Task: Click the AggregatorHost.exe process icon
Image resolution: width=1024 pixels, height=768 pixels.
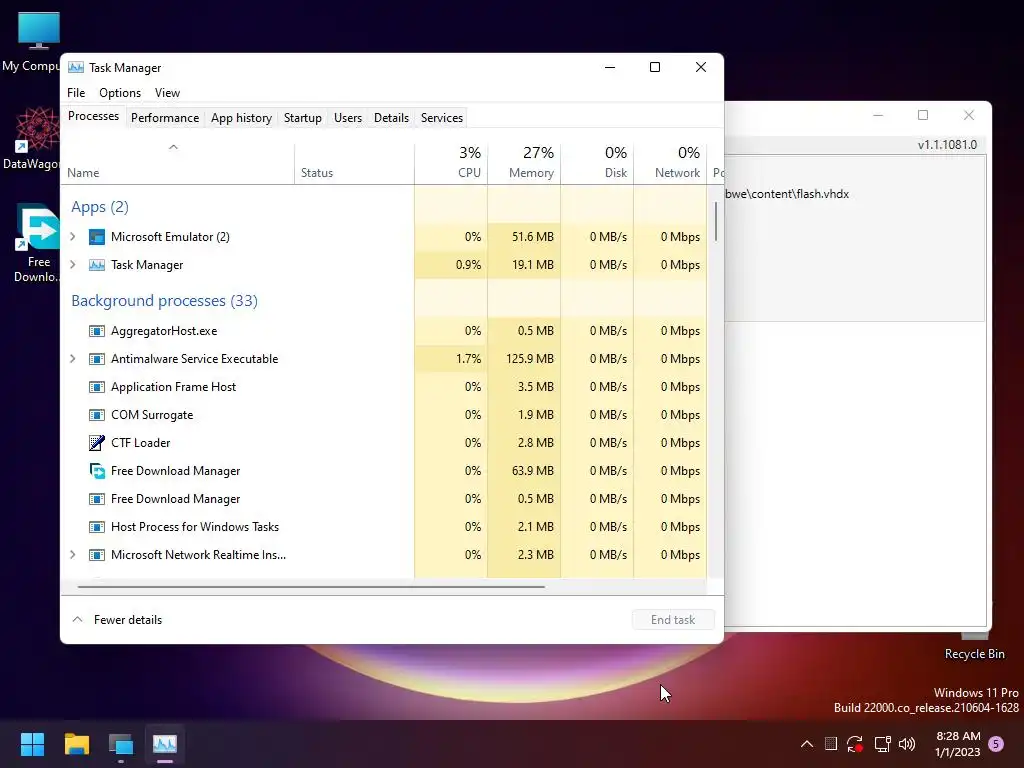Action: 97,331
